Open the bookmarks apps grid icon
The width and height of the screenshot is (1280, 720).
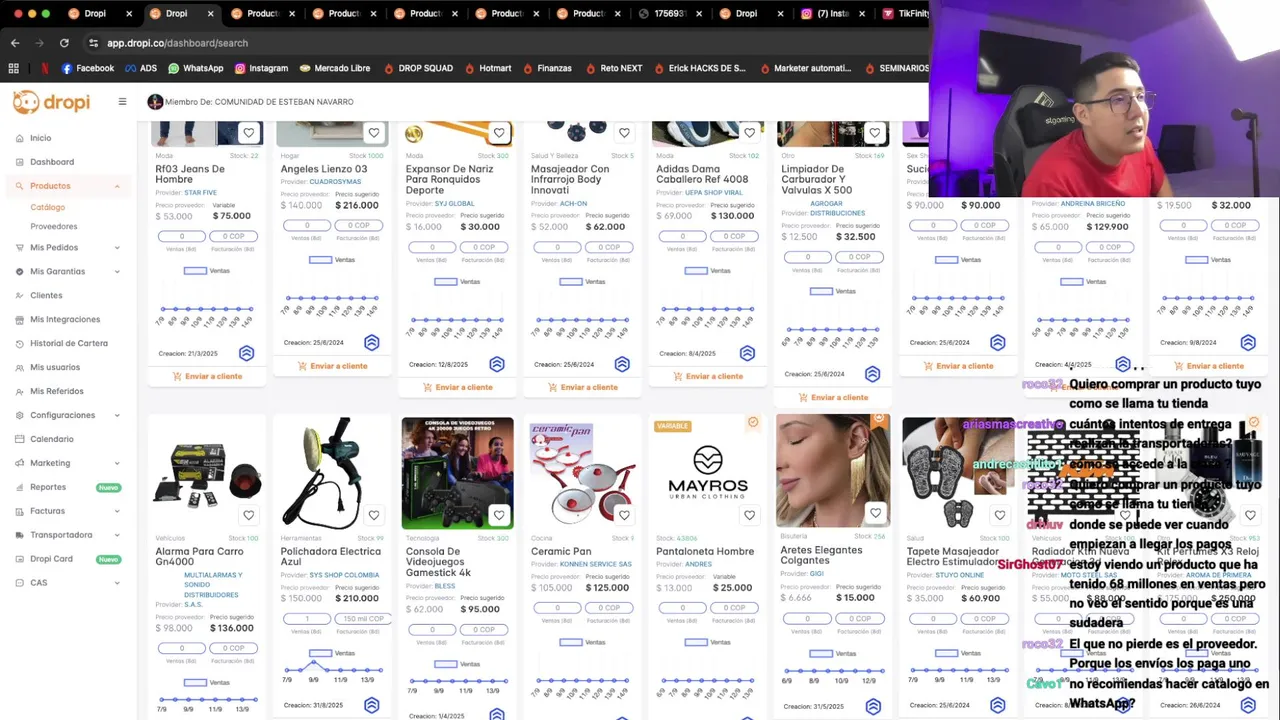[x=14, y=68]
